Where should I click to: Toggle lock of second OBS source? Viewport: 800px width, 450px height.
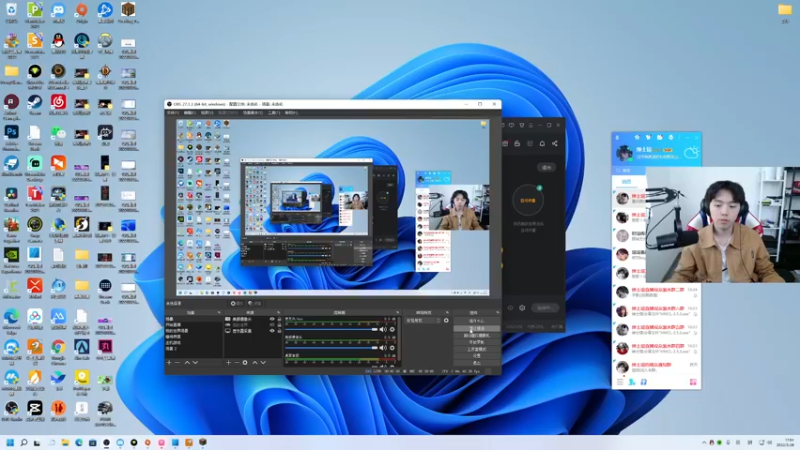pyautogui.click(x=279, y=324)
